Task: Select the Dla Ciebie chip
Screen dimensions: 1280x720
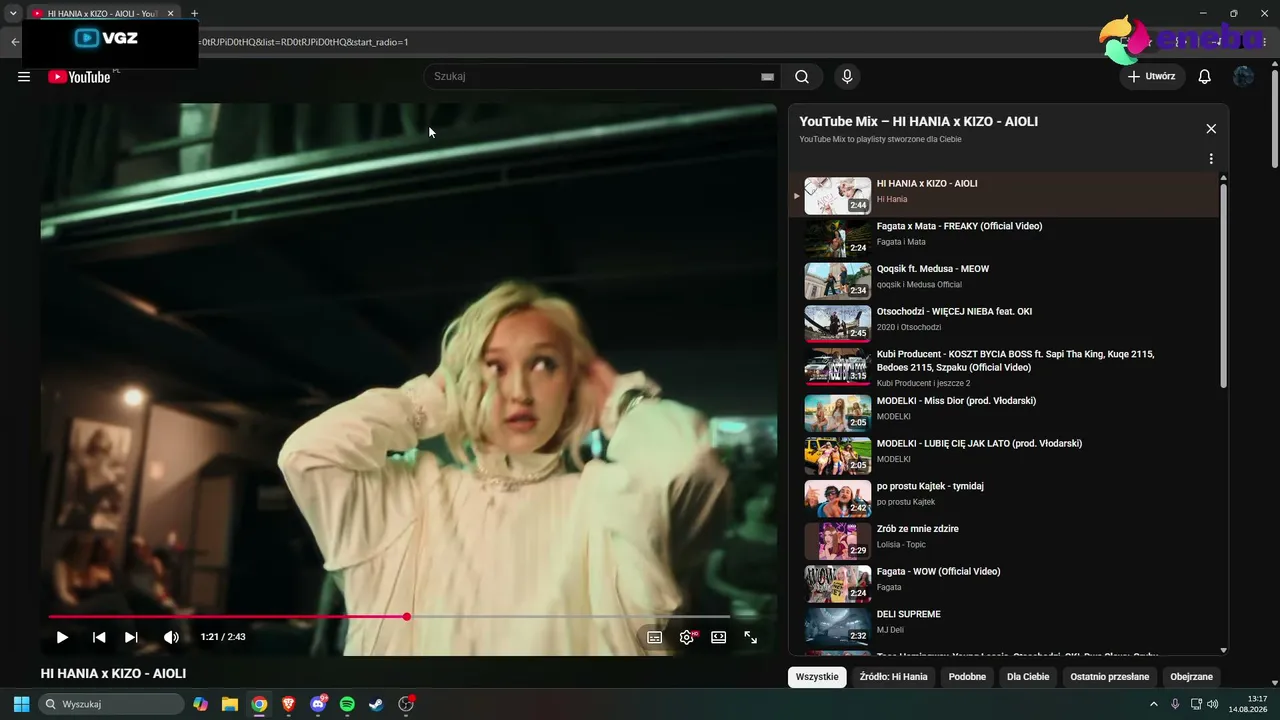Action: pyautogui.click(x=1028, y=677)
